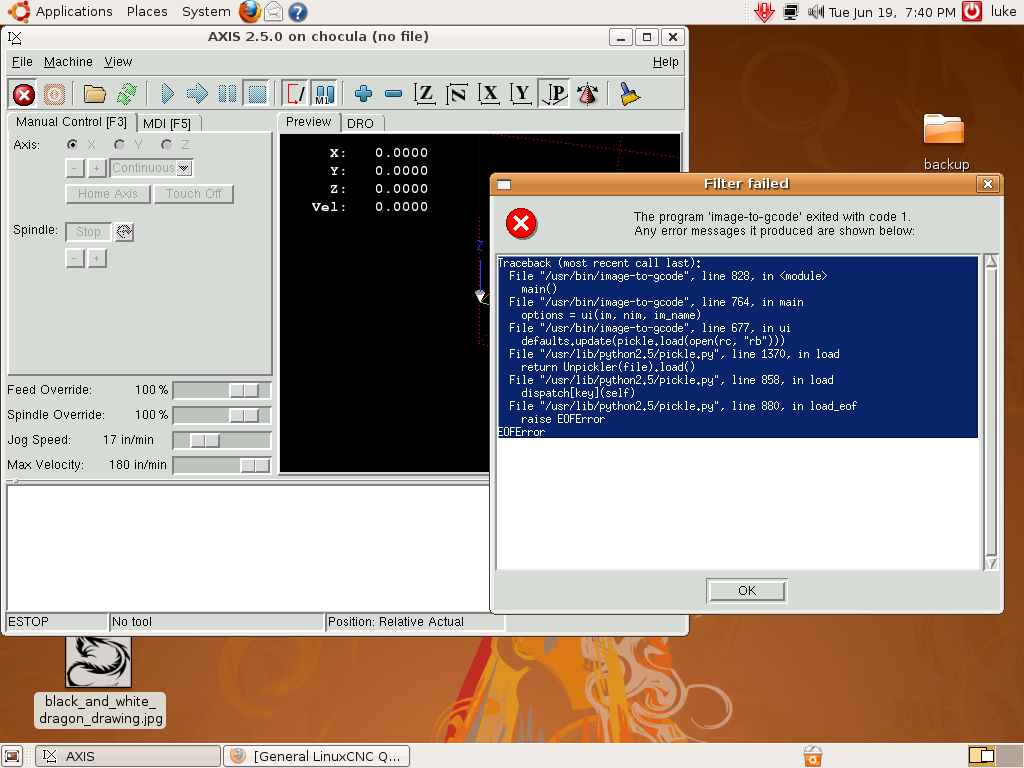Pause the program execution icon

point(227,95)
